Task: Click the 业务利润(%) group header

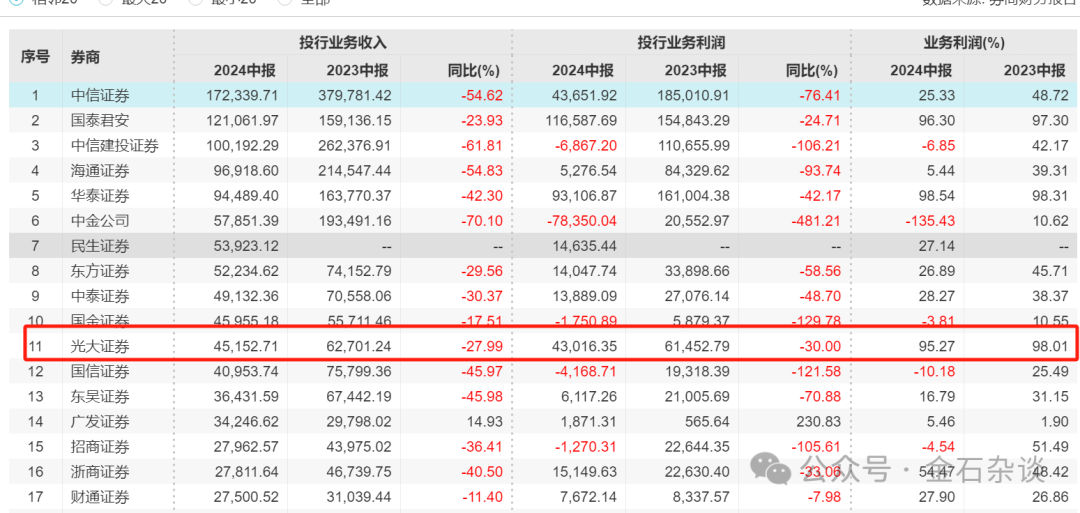Action: coord(964,43)
